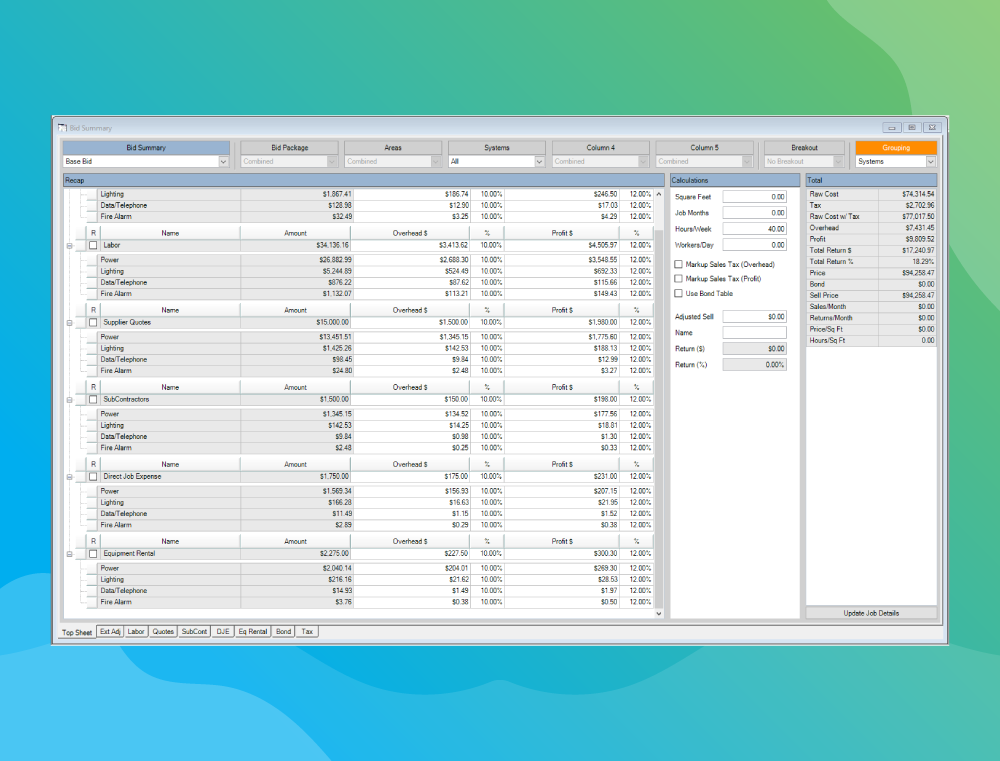Click the orange Grouping header button
Screen dimensions: 1000x761
[x=896, y=148]
